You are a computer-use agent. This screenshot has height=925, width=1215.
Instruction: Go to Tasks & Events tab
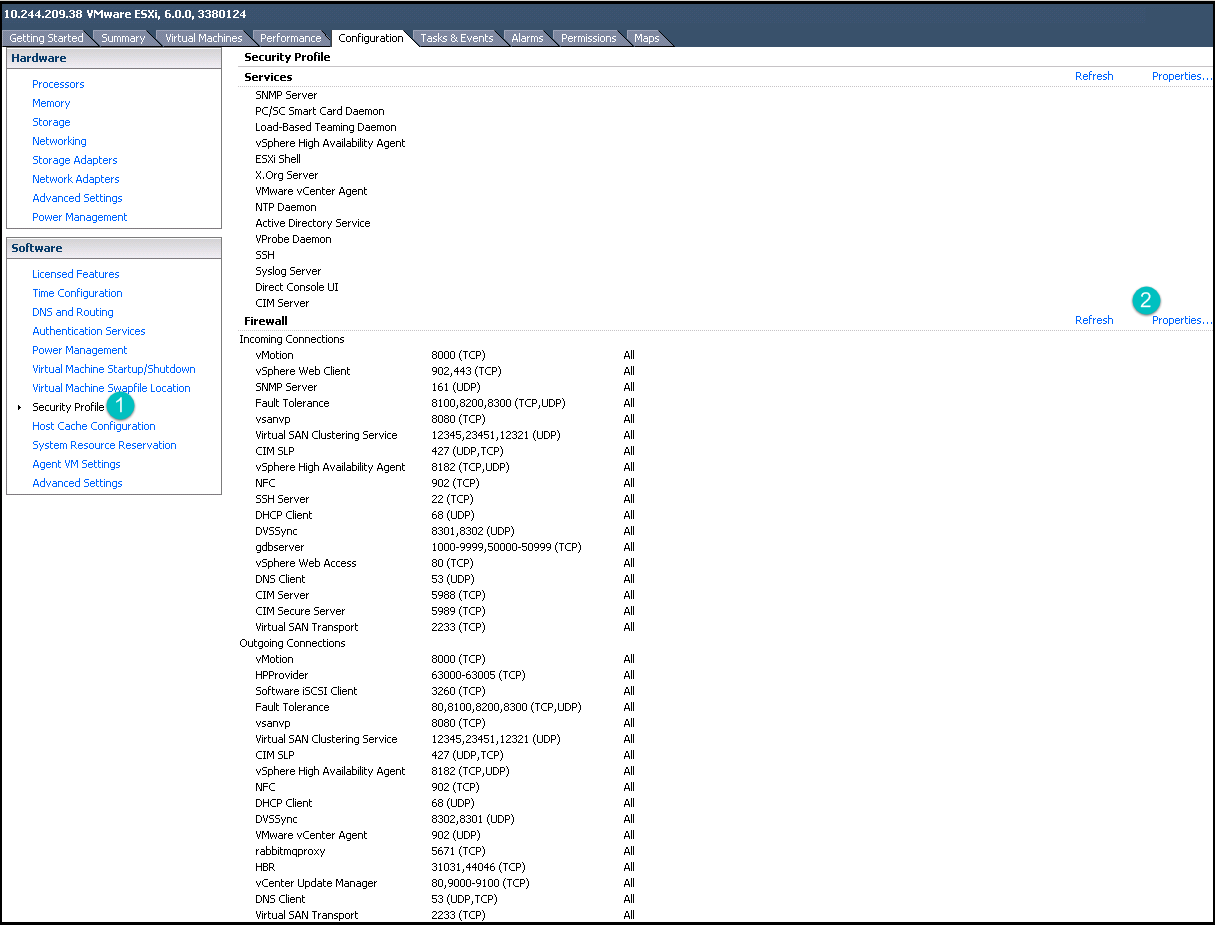(x=456, y=38)
